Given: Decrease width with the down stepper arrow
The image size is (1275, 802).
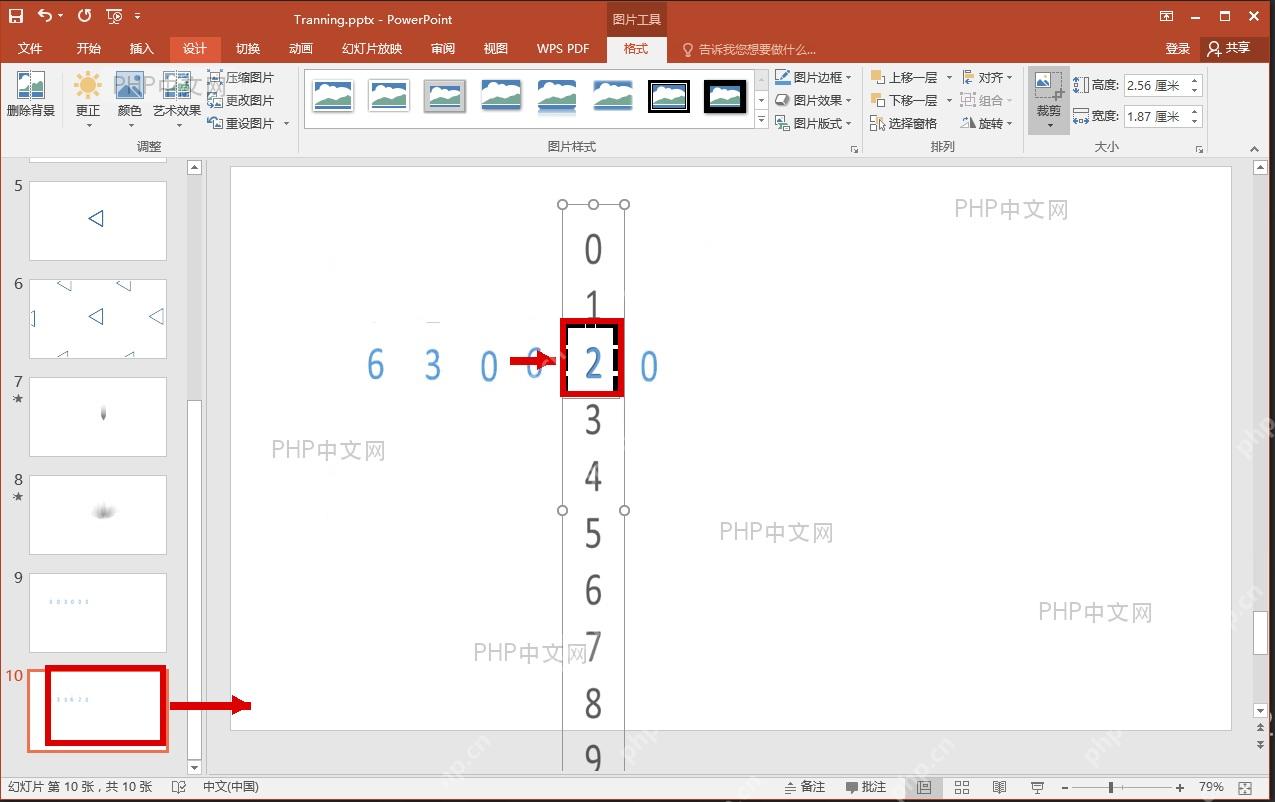Looking at the screenshot, I should (1194, 122).
